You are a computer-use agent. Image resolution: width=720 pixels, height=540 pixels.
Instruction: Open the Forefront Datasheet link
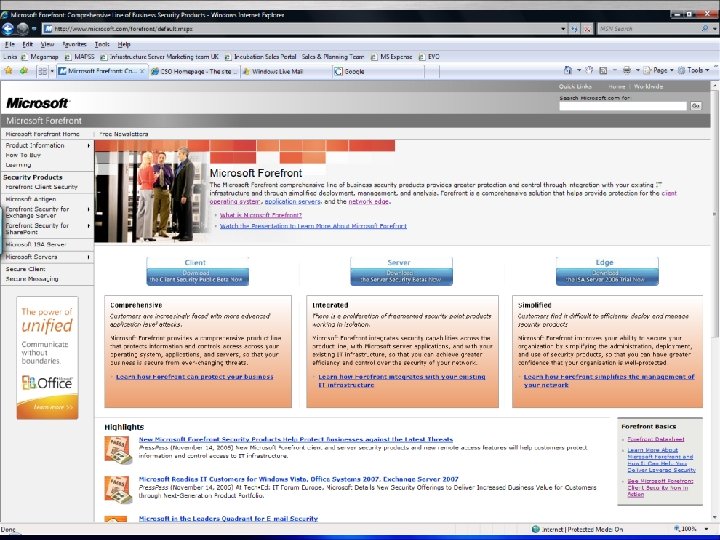(656, 439)
